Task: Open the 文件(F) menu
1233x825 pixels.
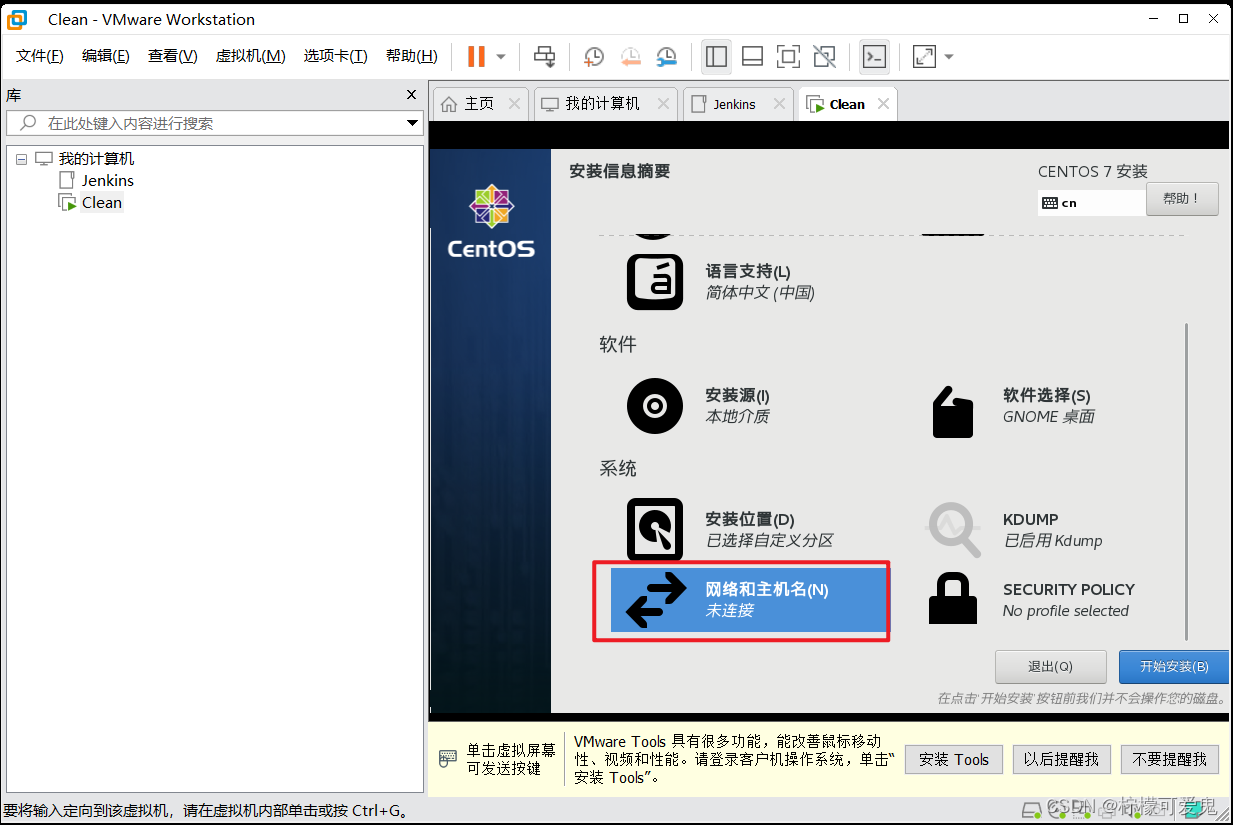Action: pos(40,56)
